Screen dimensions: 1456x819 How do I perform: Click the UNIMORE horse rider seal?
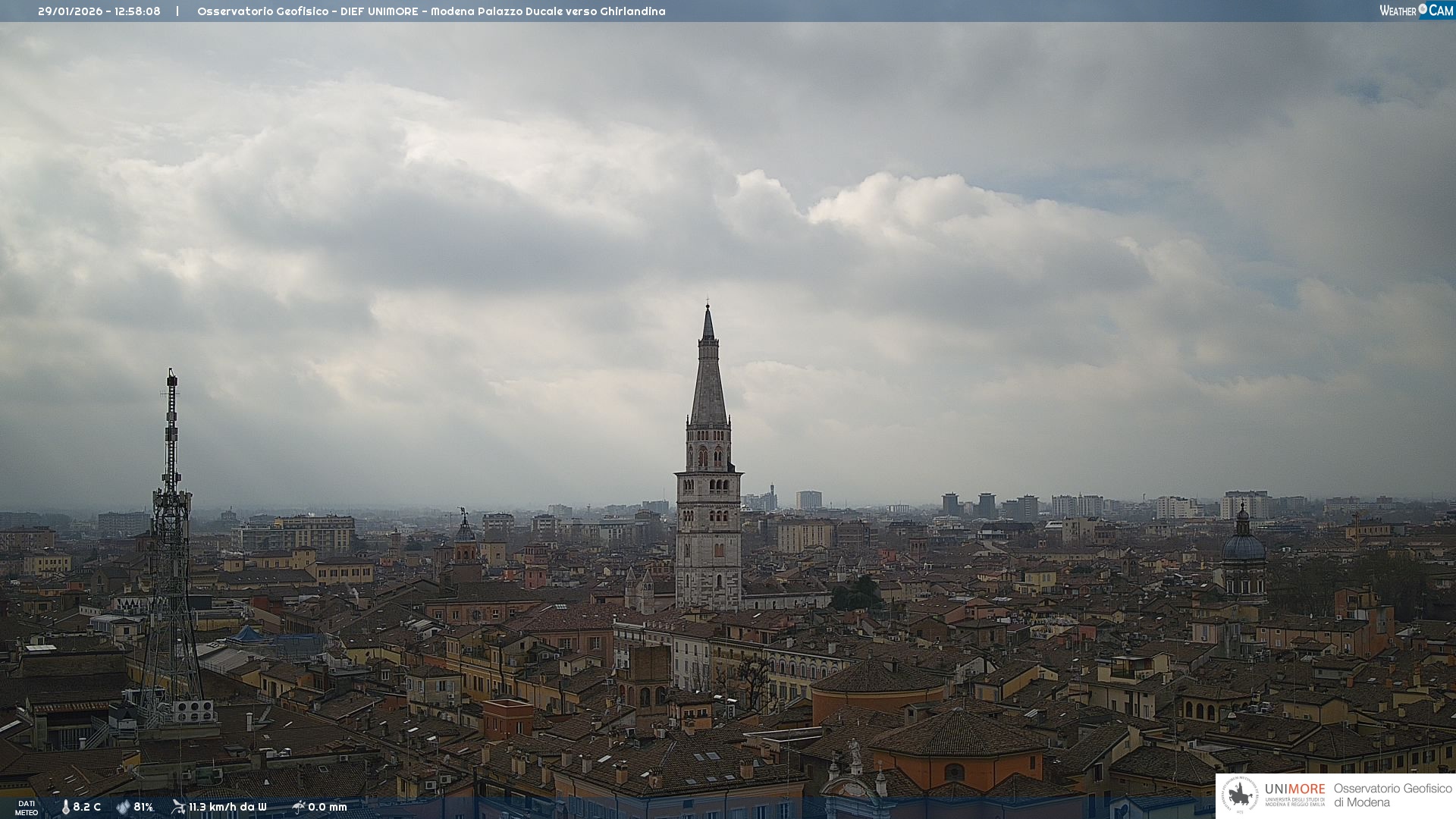coord(1241,795)
